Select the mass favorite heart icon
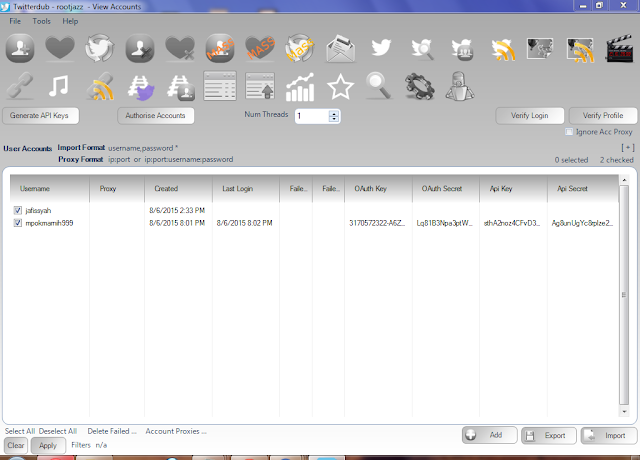This screenshot has width=640, height=460. [260, 48]
